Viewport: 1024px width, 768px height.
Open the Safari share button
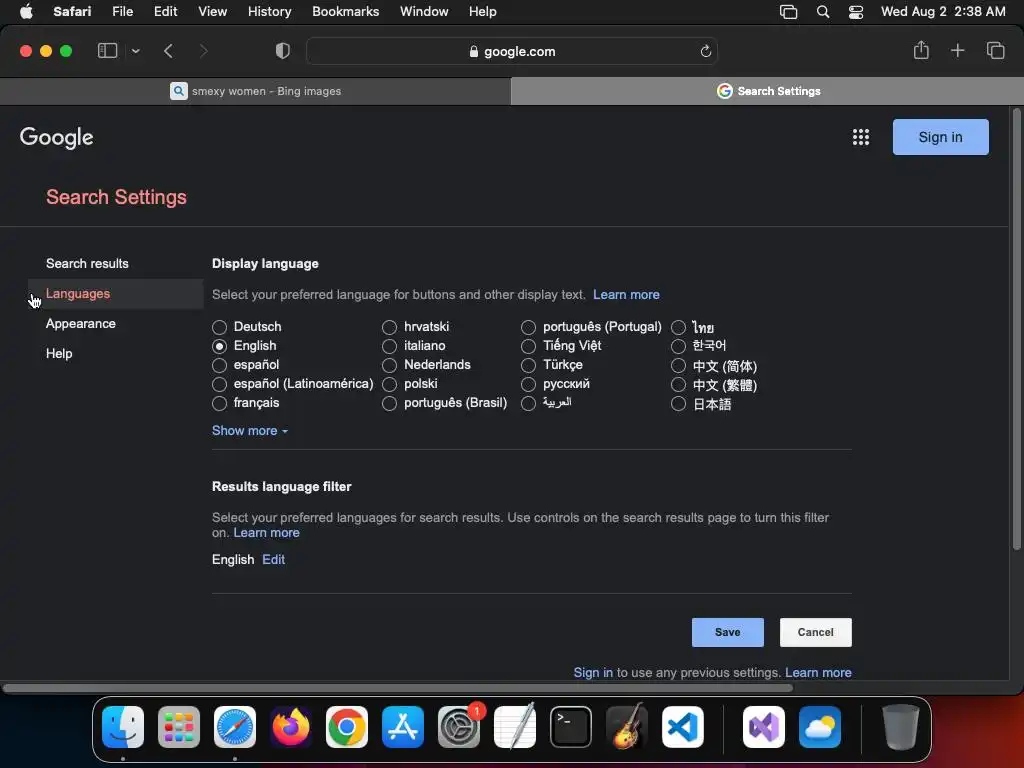coord(921,50)
